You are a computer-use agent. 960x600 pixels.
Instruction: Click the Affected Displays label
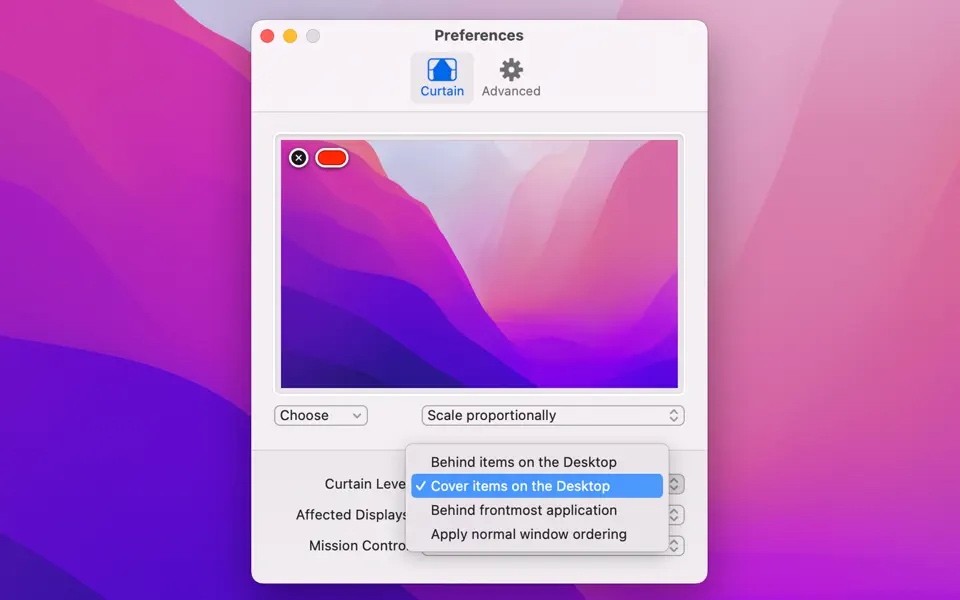pyautogui.click(x=351, y=515)
